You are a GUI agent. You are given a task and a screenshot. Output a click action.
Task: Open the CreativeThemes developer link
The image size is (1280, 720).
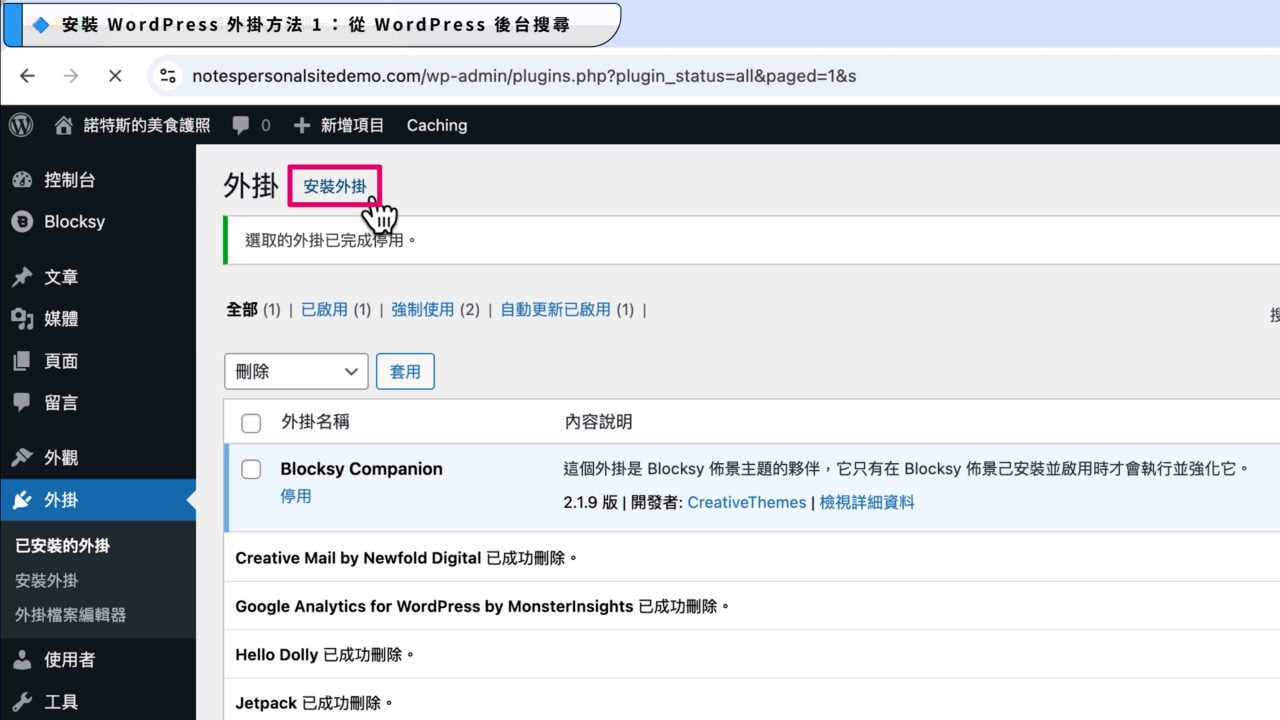coord(746,502)
